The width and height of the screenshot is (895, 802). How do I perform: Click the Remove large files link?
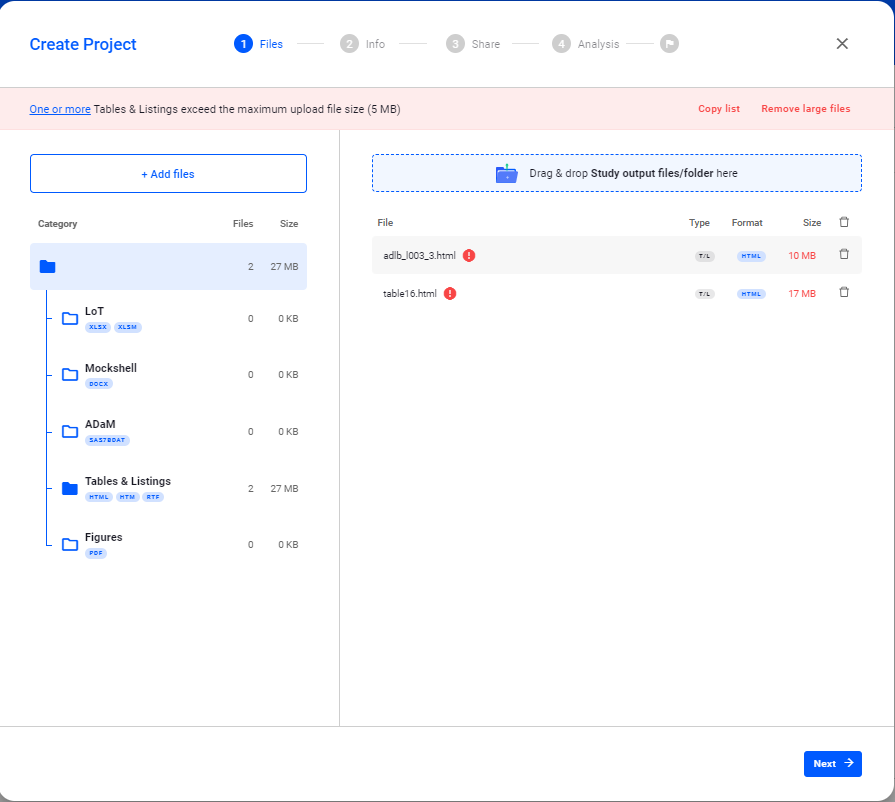[x=805, y=108]
